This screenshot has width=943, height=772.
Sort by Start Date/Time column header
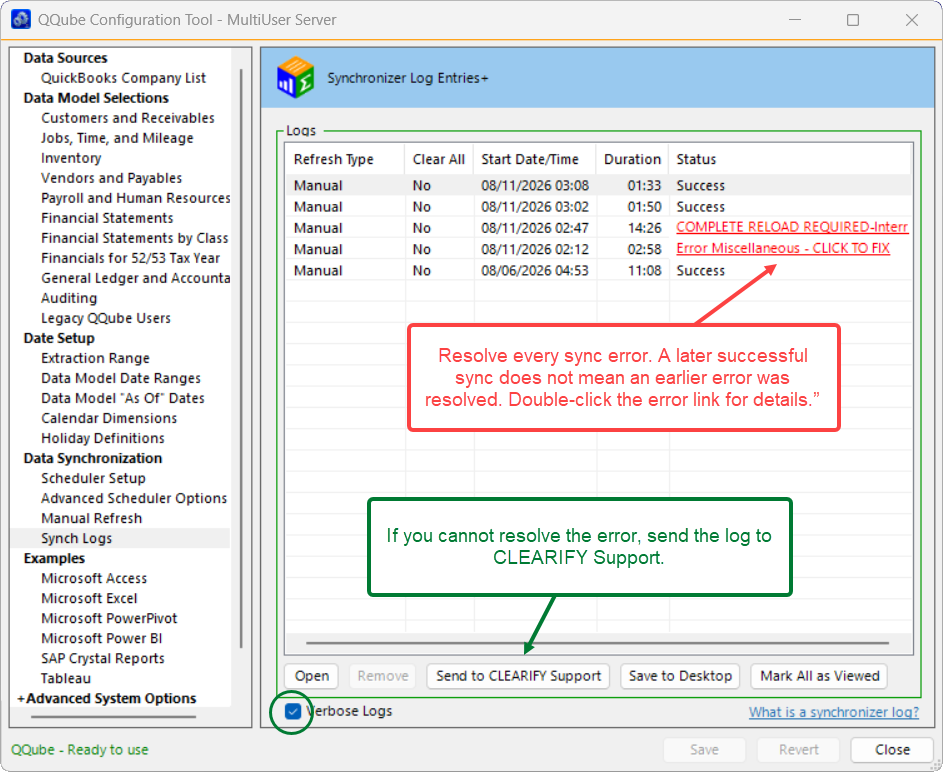535,159
